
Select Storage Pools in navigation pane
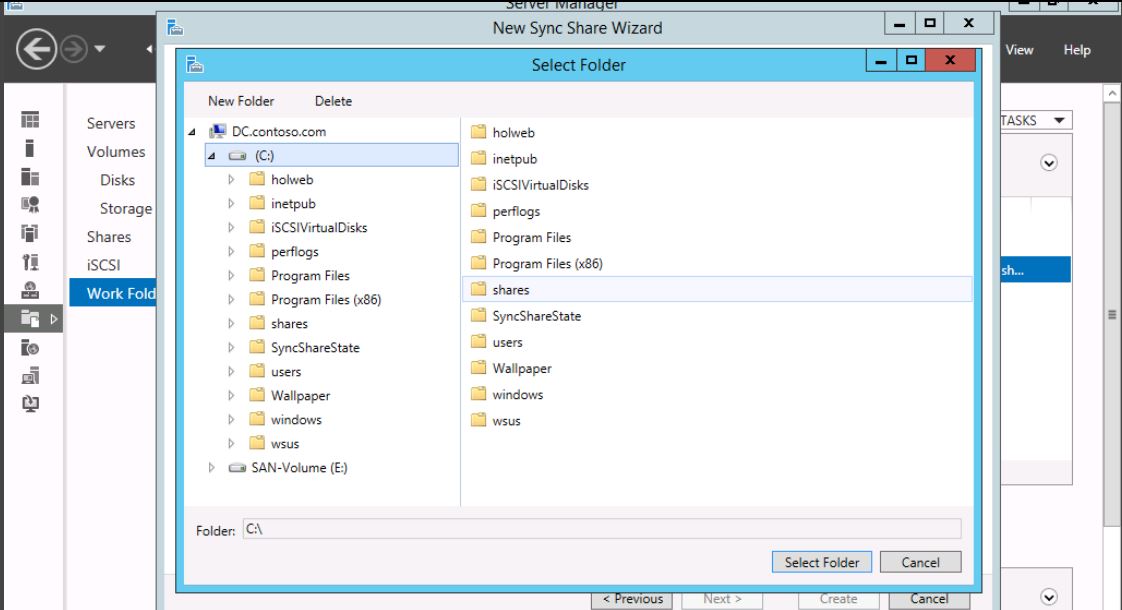pos(126,208)
